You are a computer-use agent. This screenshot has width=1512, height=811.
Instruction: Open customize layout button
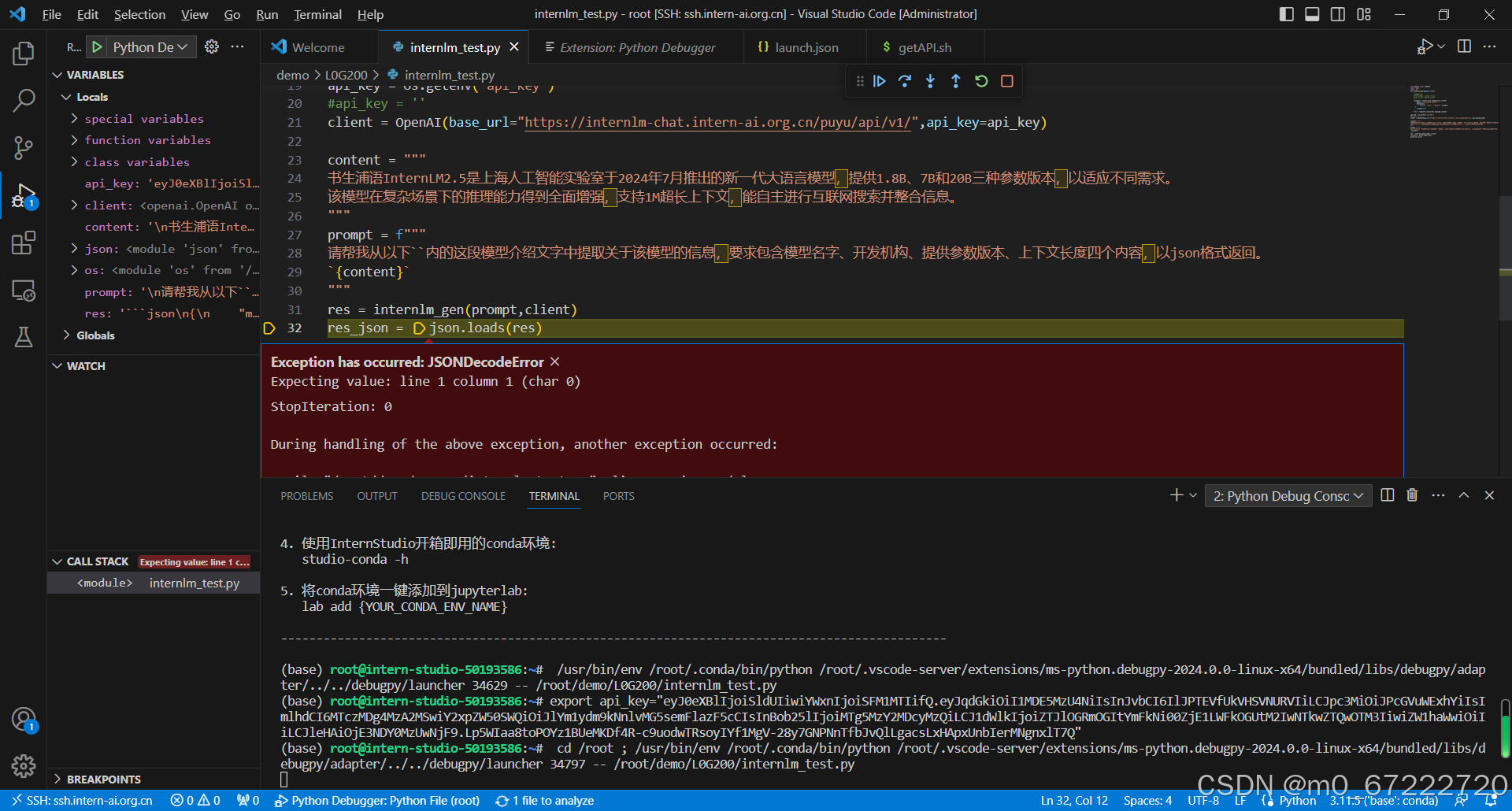(x=1364, y=14)
